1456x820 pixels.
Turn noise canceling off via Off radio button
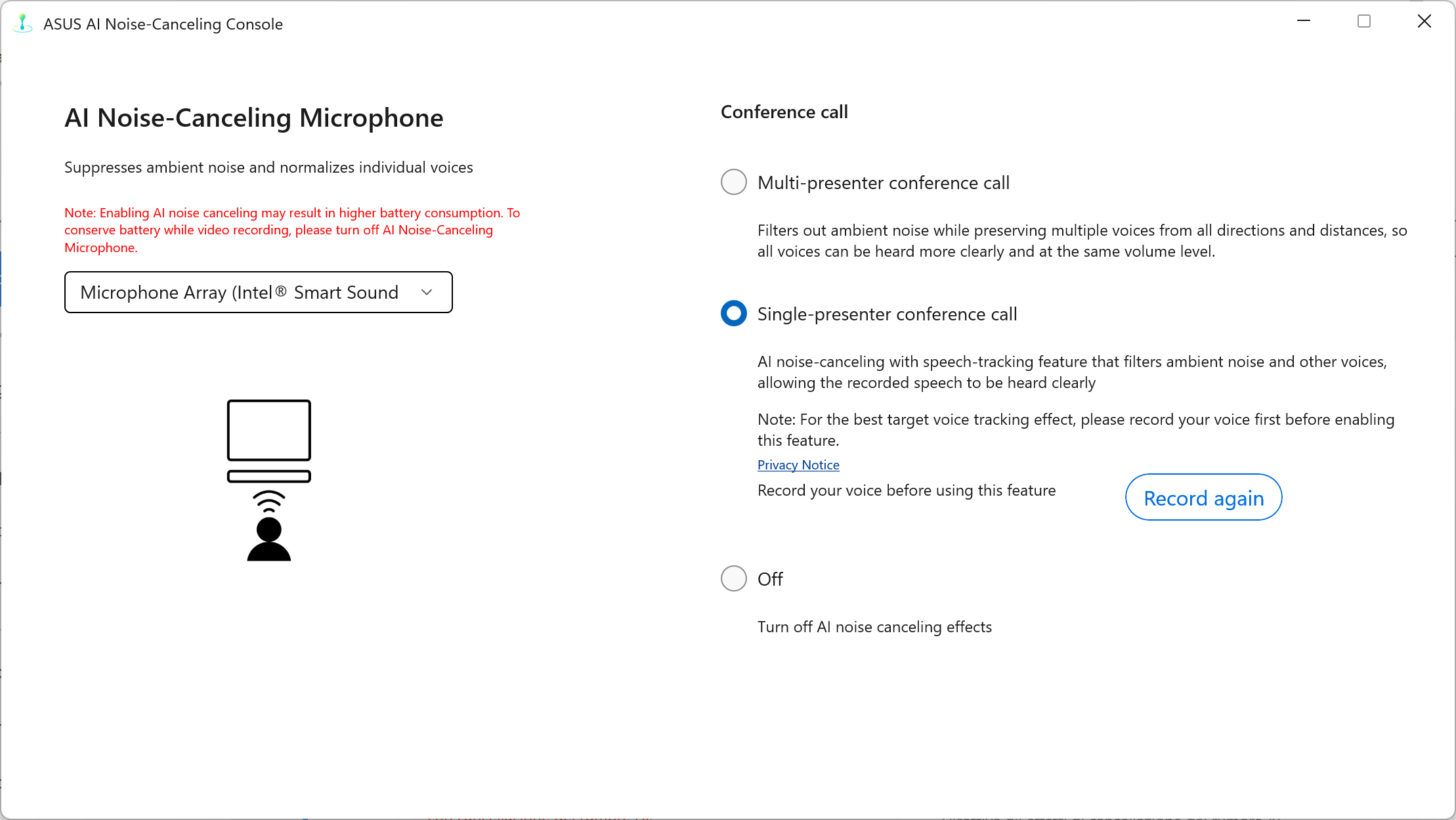(734, 578)
